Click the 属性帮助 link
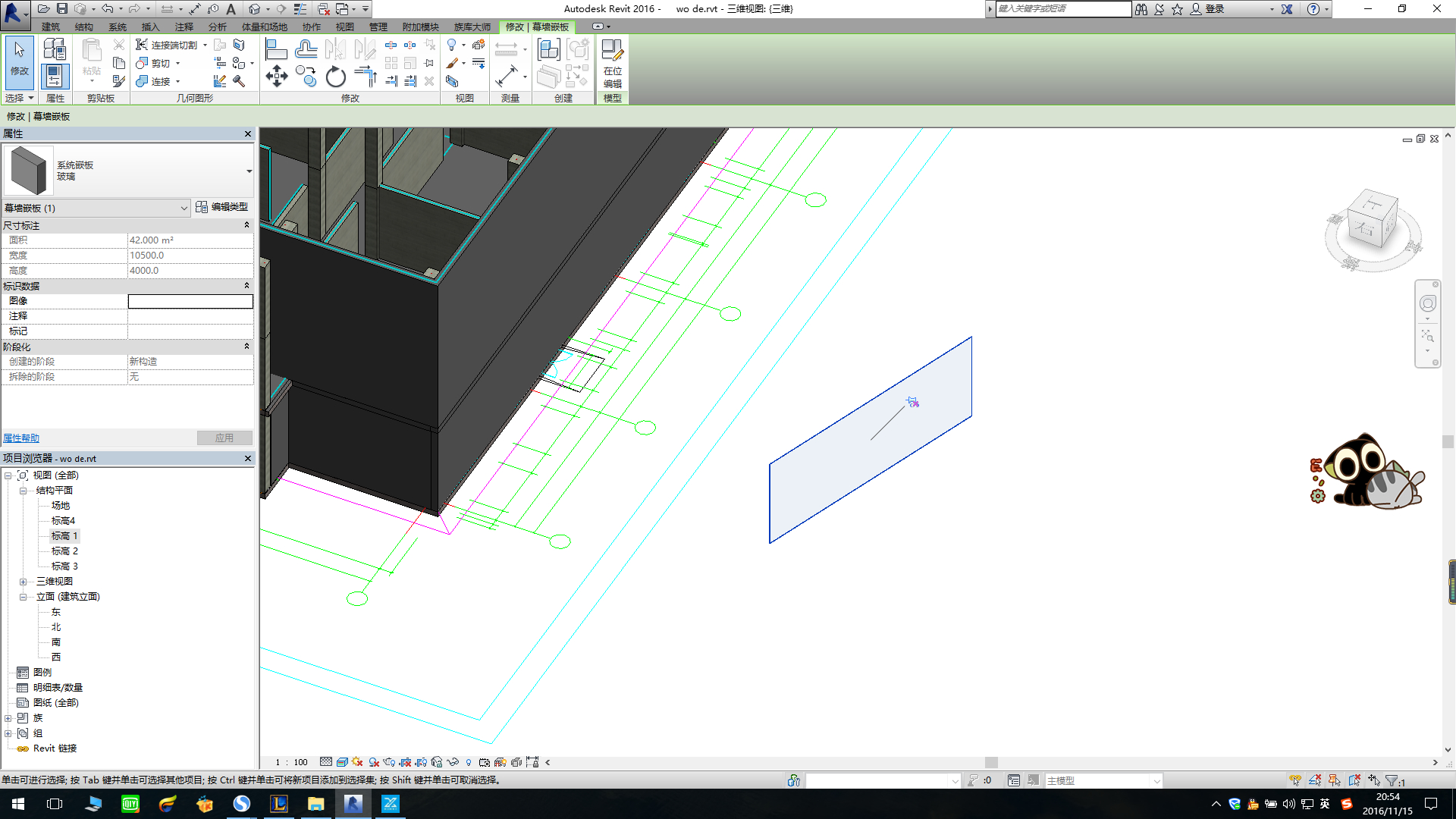 point(21,438)
